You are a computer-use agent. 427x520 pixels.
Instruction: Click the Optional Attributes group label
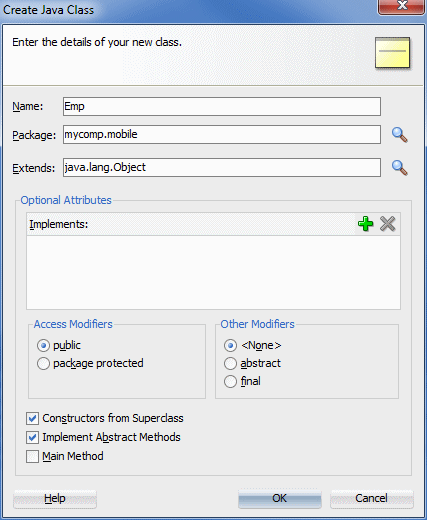coord(66,200)
